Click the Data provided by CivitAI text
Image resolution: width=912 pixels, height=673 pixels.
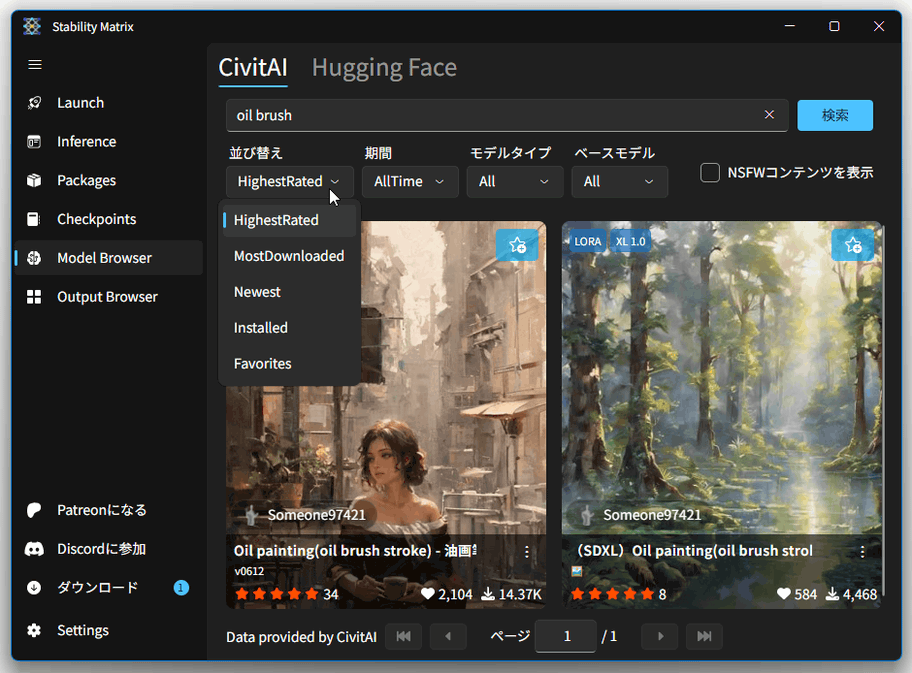(x=301, y=637)
